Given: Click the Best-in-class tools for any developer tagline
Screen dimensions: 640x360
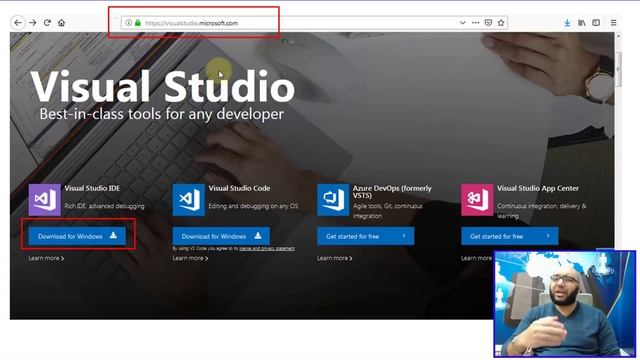Looking at the screenshot, I should point(162,114).
